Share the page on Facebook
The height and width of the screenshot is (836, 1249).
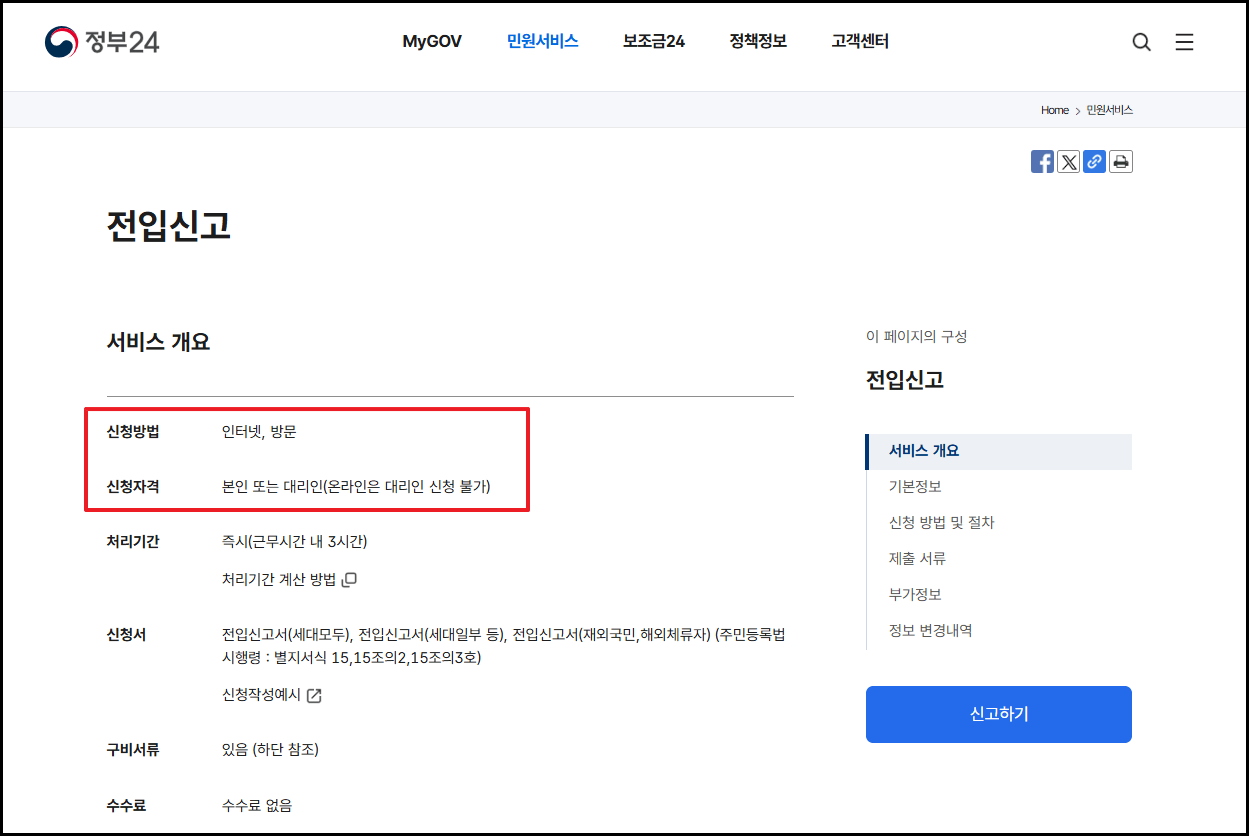[1042, 161]
